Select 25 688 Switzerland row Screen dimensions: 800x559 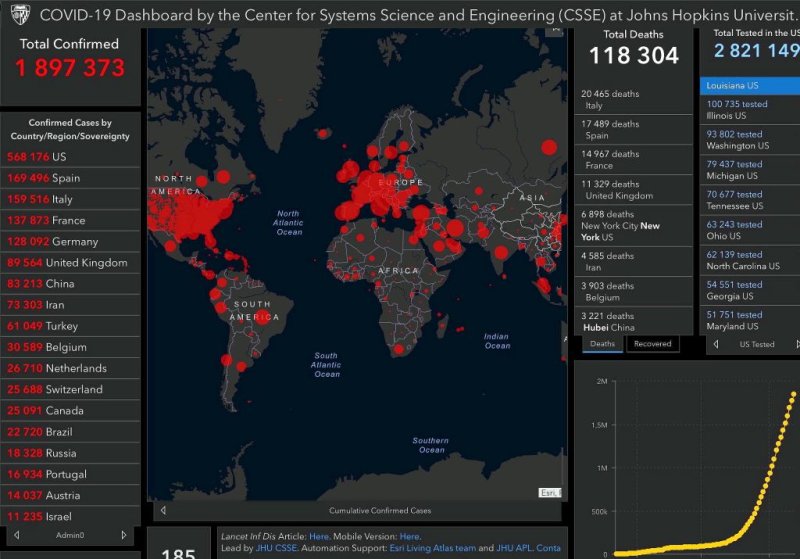70,390
